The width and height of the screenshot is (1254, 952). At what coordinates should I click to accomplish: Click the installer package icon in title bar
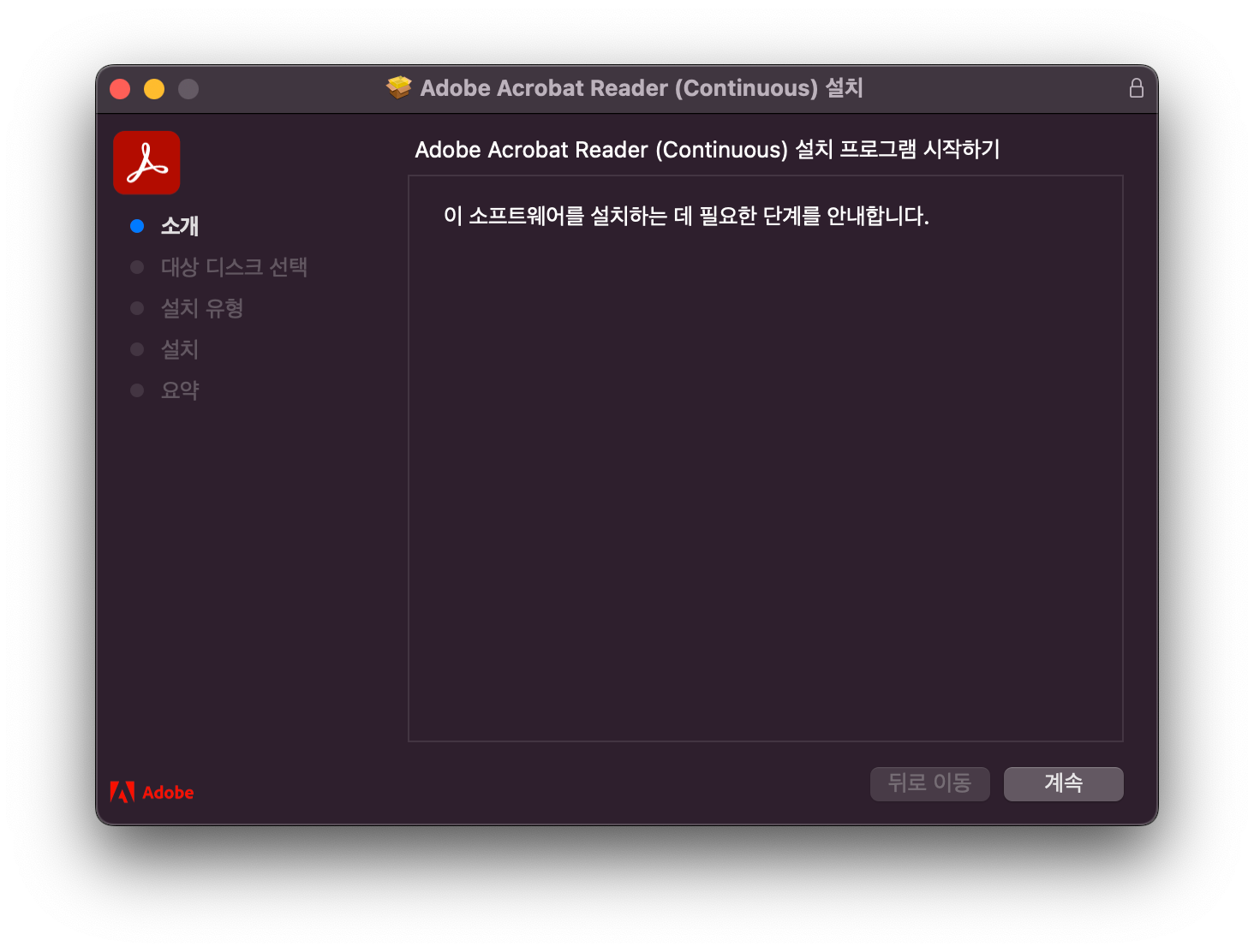[x=399, y=86]
